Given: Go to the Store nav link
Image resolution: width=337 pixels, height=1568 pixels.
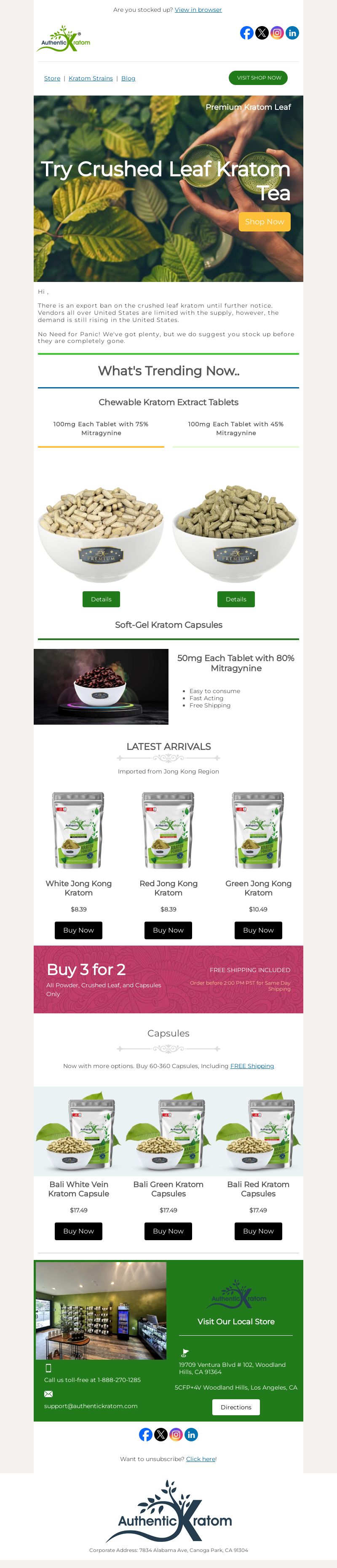Looking at the screenshot, I should tap(52, 79).
